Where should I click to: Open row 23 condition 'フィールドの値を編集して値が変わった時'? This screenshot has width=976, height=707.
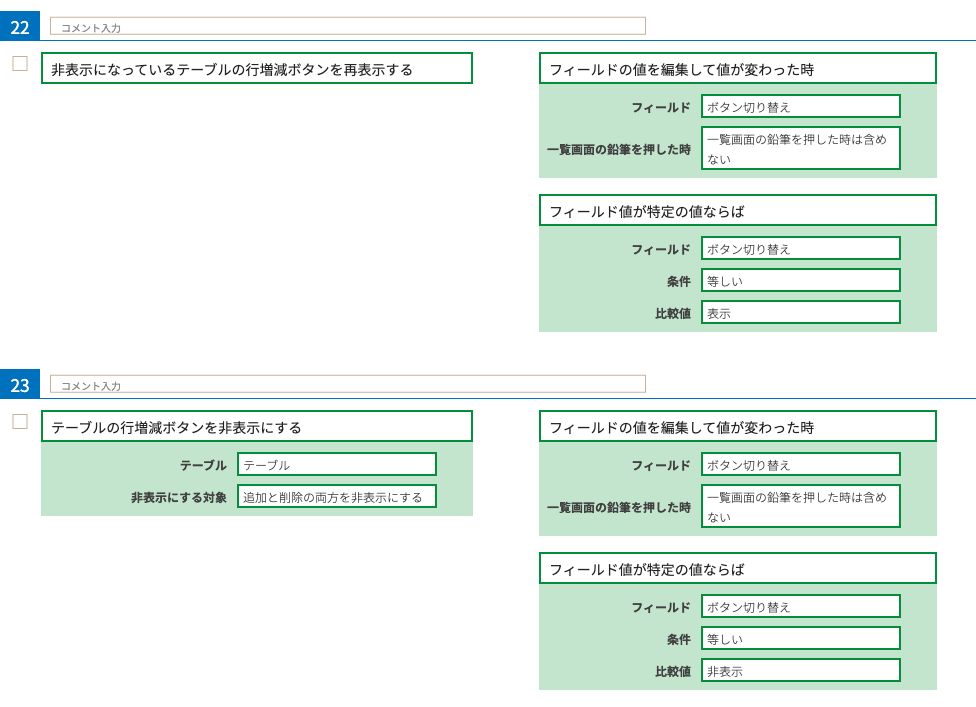click(738, 426)
